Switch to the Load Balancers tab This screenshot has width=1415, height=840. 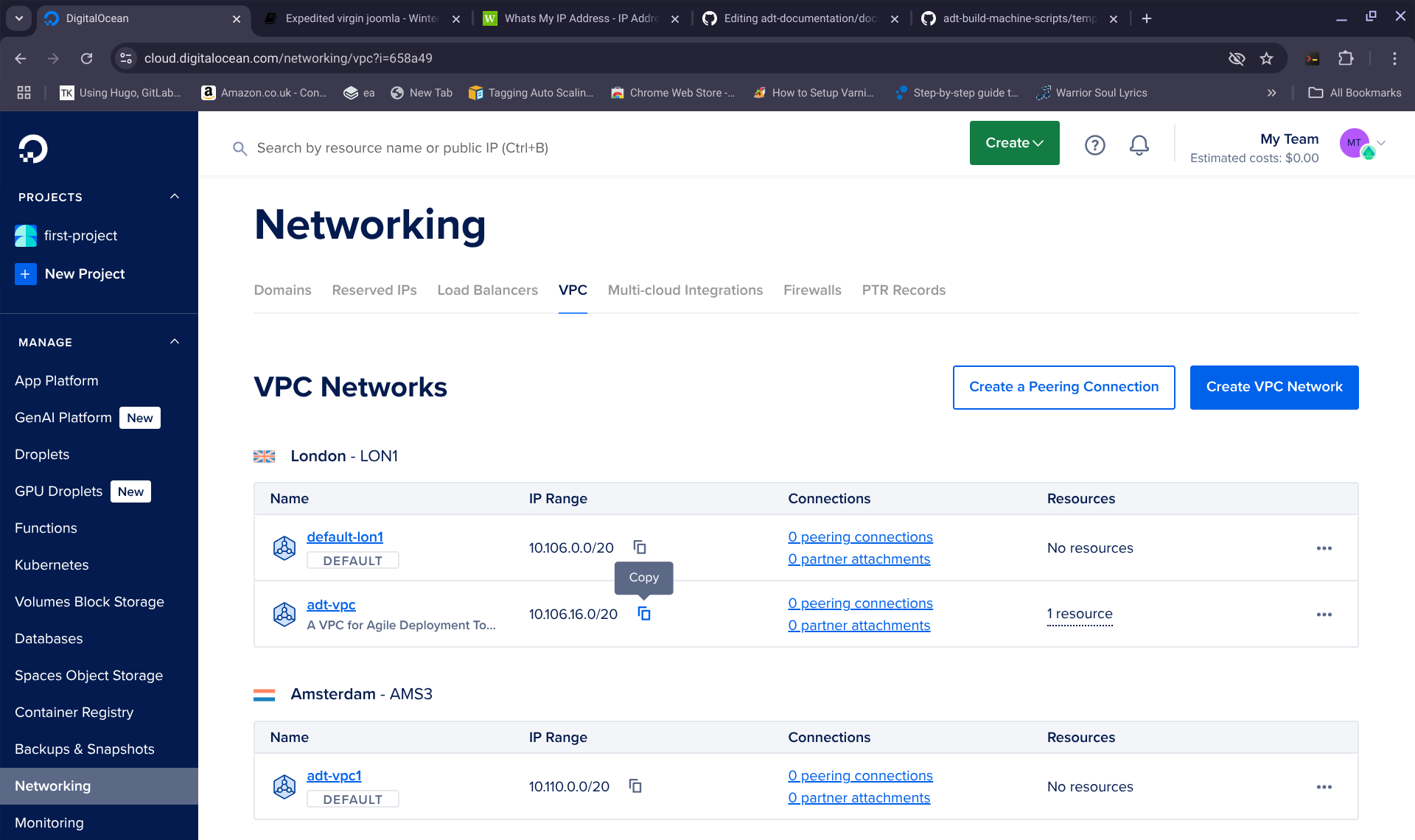click(x=487, y=290)
